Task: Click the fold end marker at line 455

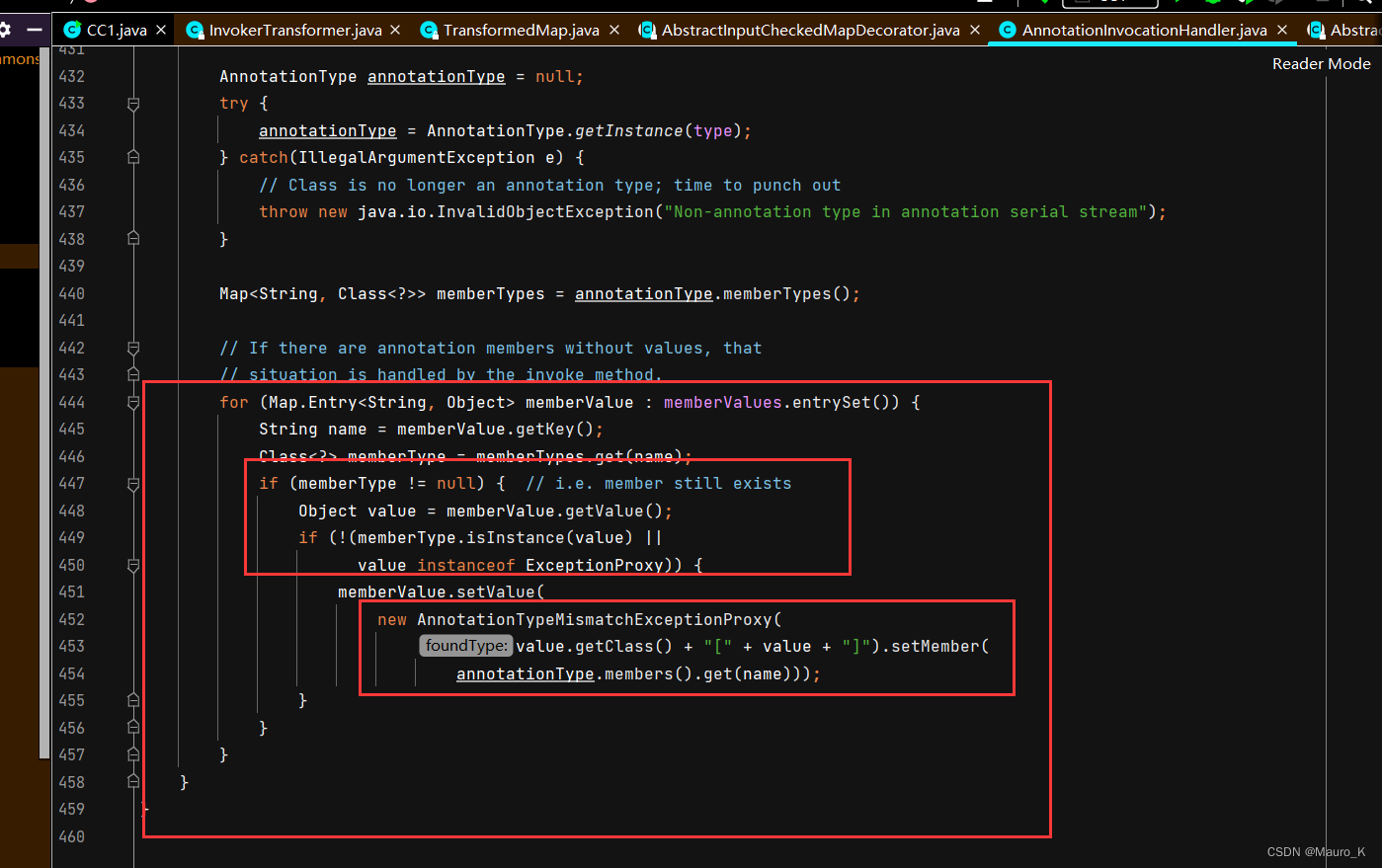Action: pyautogui.click(x=133, y=701)
